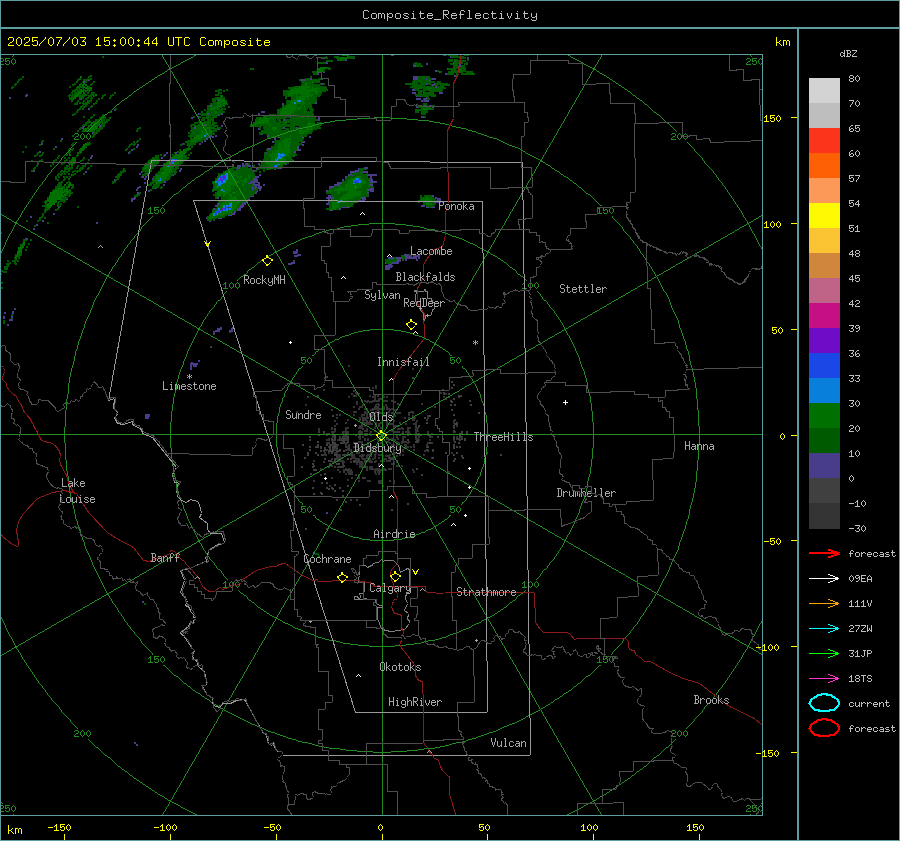This screenshot has width=900, height=841.
Task: Select the yellow swatch between 54 and 51
Action: tap(824, 215)
